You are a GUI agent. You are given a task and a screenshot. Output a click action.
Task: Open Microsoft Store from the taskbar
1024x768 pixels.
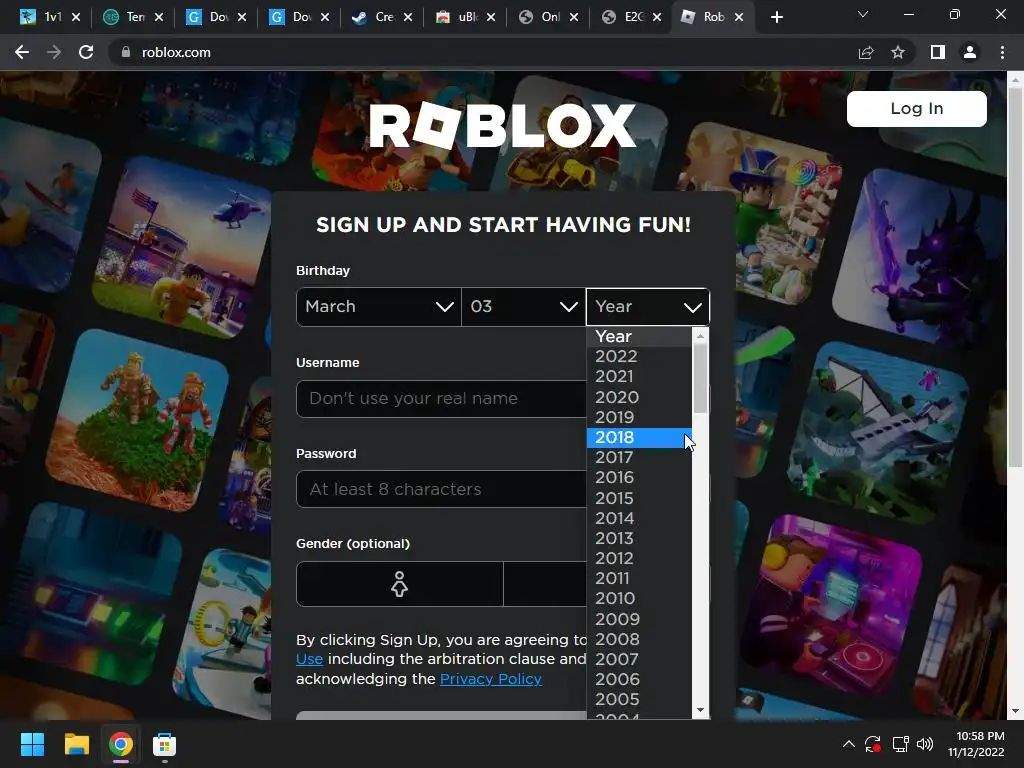(x=165, y=744)
